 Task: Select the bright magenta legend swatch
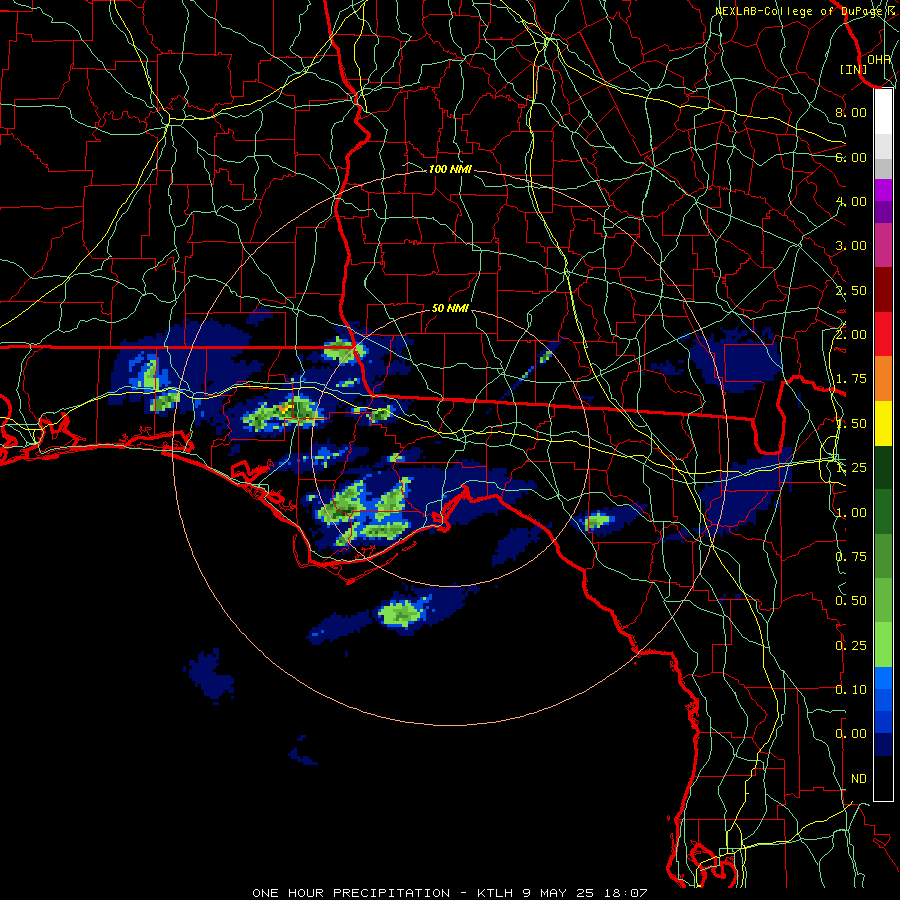(x=883, y=190)
